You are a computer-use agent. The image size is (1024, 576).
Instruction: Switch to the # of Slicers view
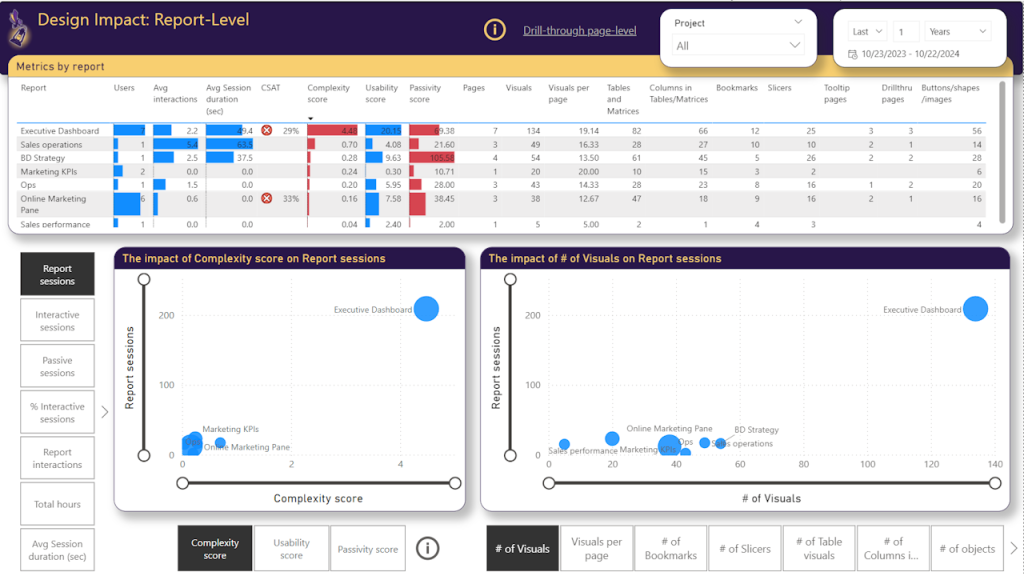[x=745, y=548]
